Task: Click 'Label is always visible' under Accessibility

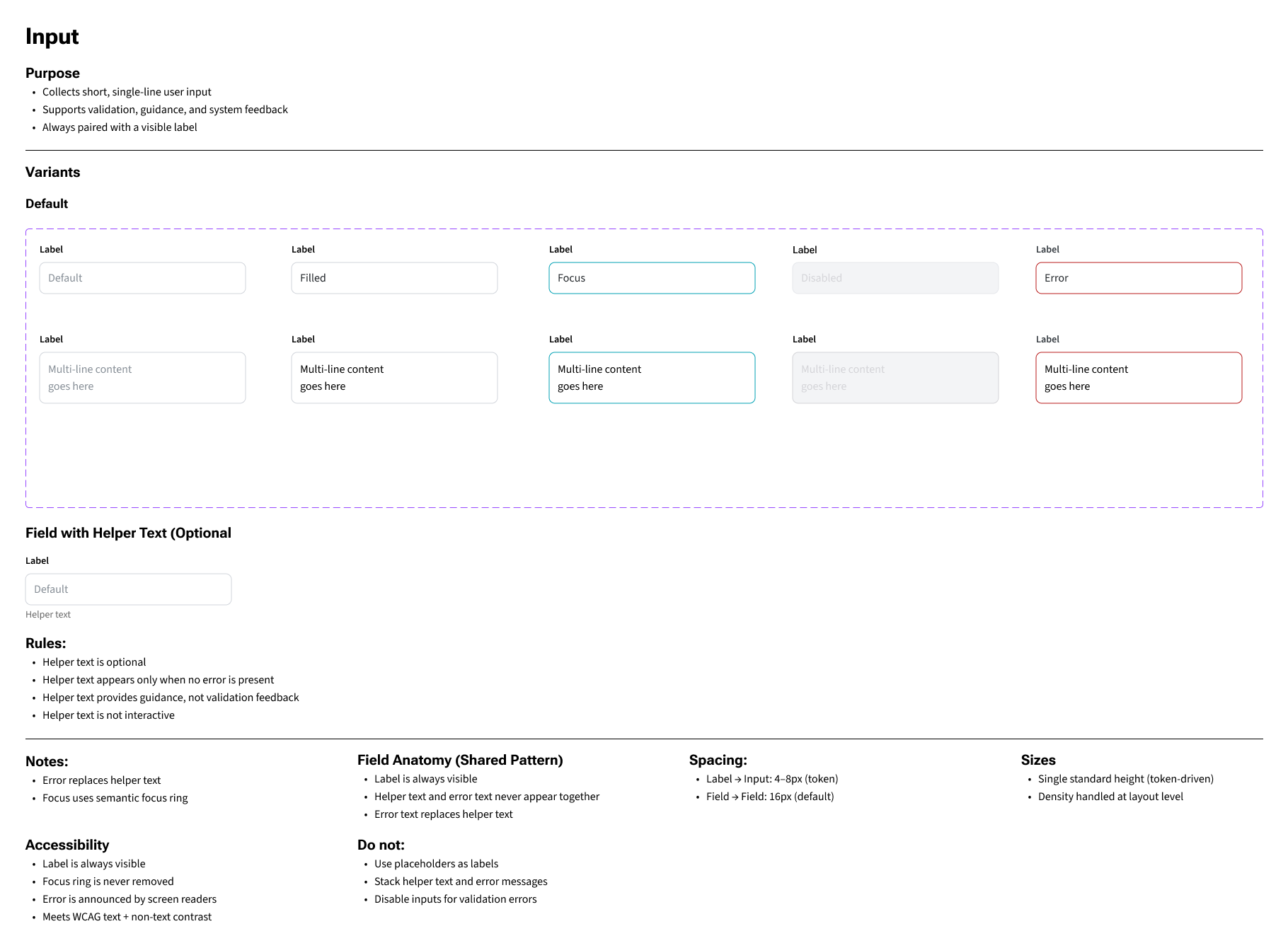Action: click(93, 864)
